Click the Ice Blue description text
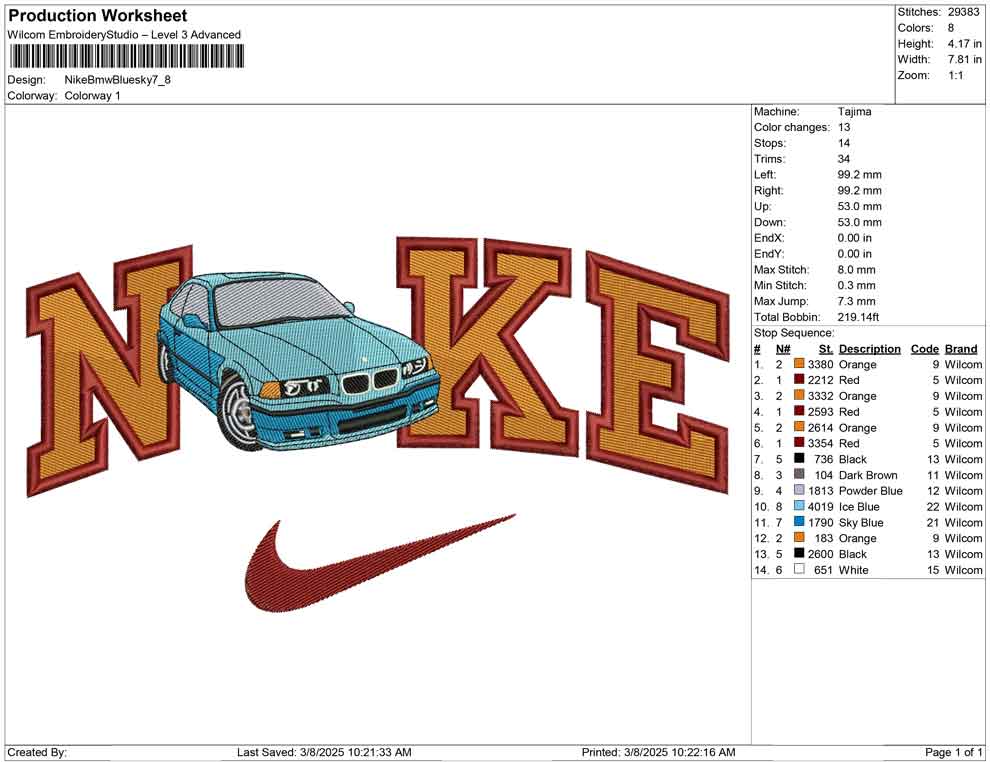This screenshot has height=762, width=990. (859, 506)
